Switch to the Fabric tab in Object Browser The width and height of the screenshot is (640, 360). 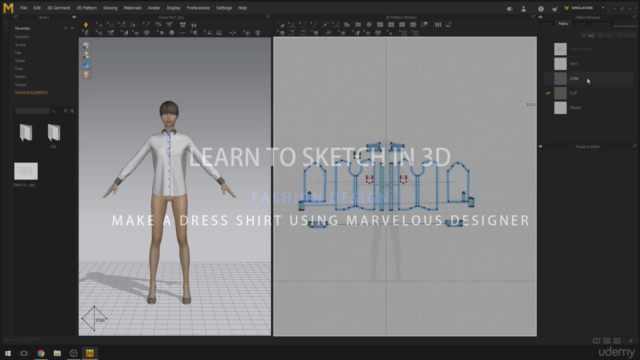point(563,24)
